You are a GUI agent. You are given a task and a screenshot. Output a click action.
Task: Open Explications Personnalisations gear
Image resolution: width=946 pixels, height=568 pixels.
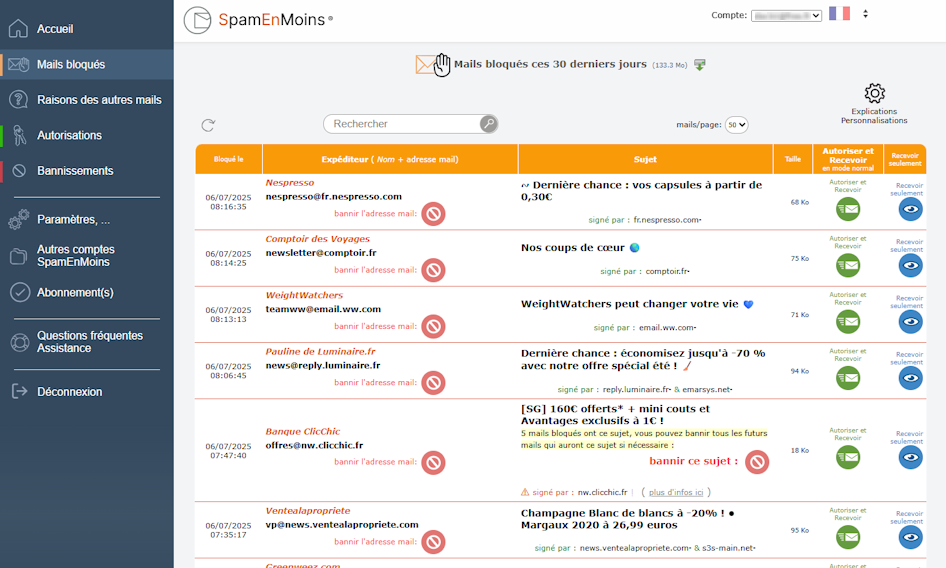874,104
